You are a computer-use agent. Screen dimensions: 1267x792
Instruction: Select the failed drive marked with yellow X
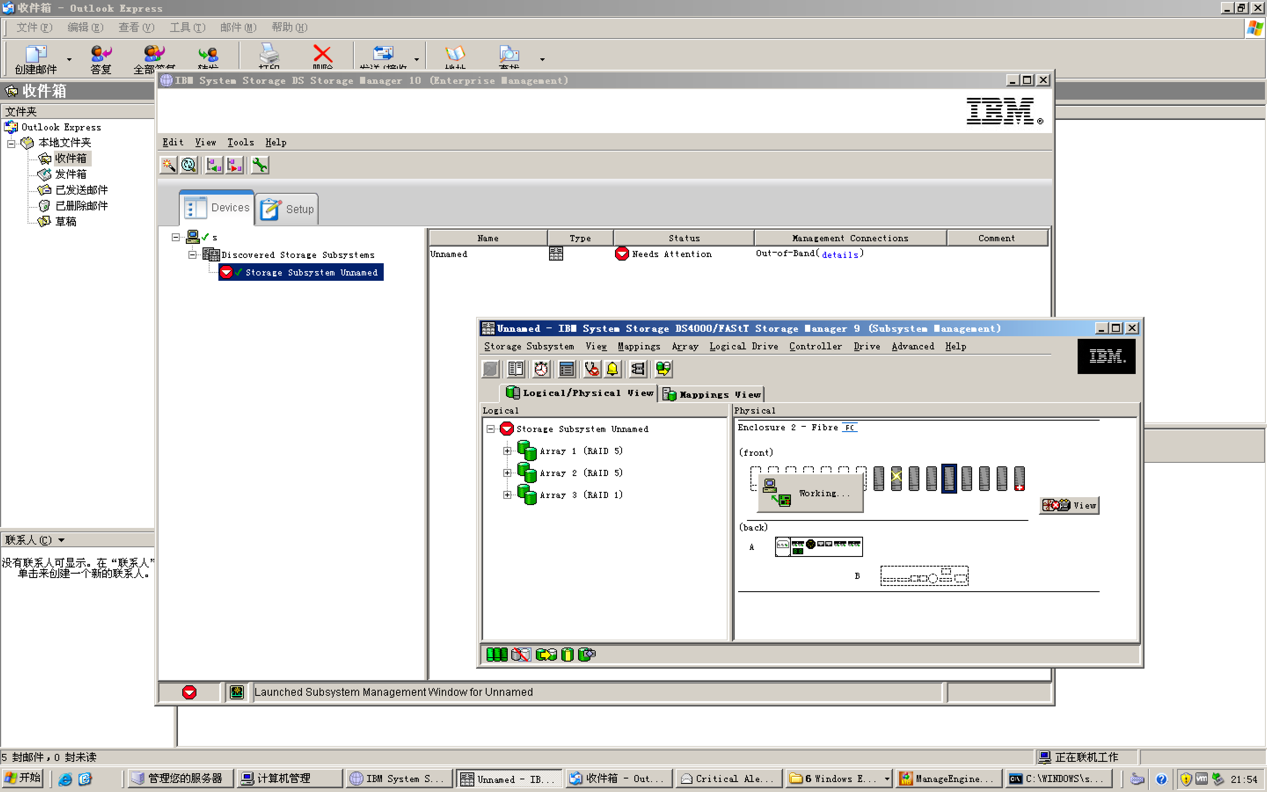click(896, 478)
